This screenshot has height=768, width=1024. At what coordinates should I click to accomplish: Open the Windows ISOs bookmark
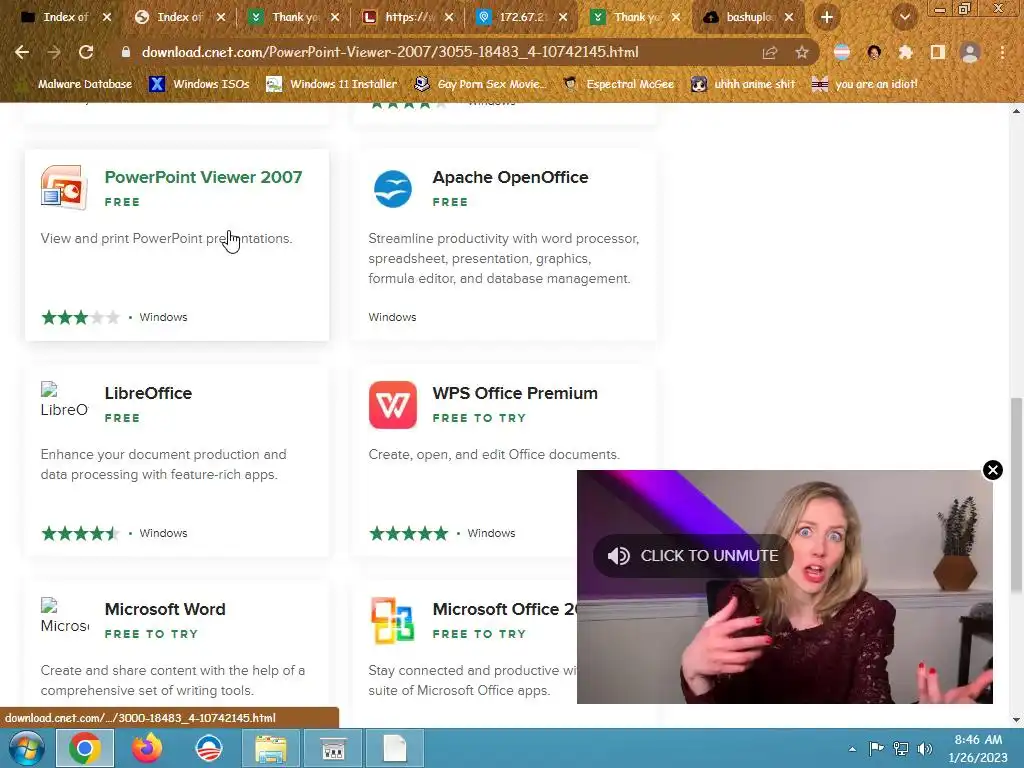click(199, 84)
